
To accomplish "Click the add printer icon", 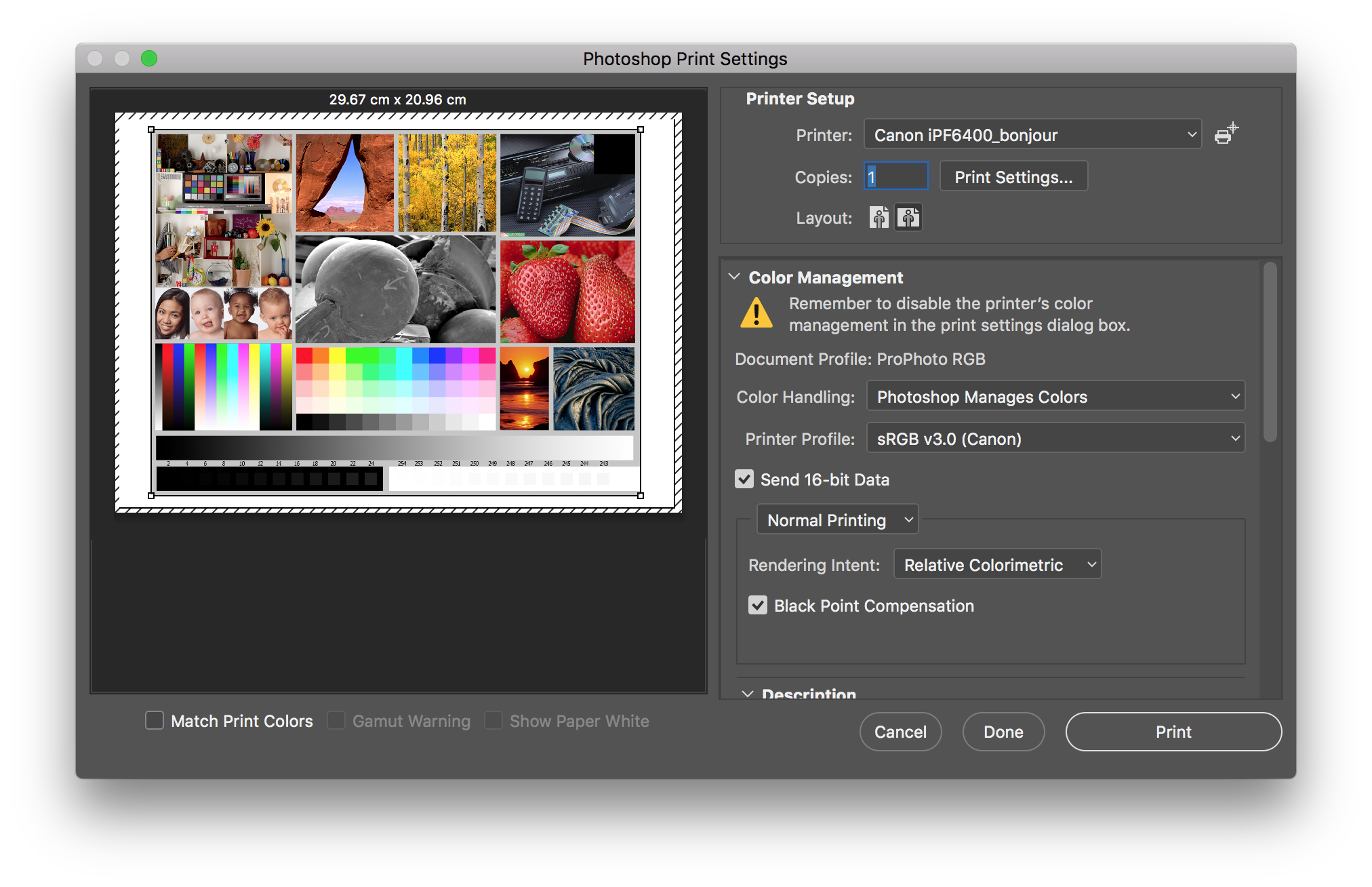I will tap(1226, 134).
